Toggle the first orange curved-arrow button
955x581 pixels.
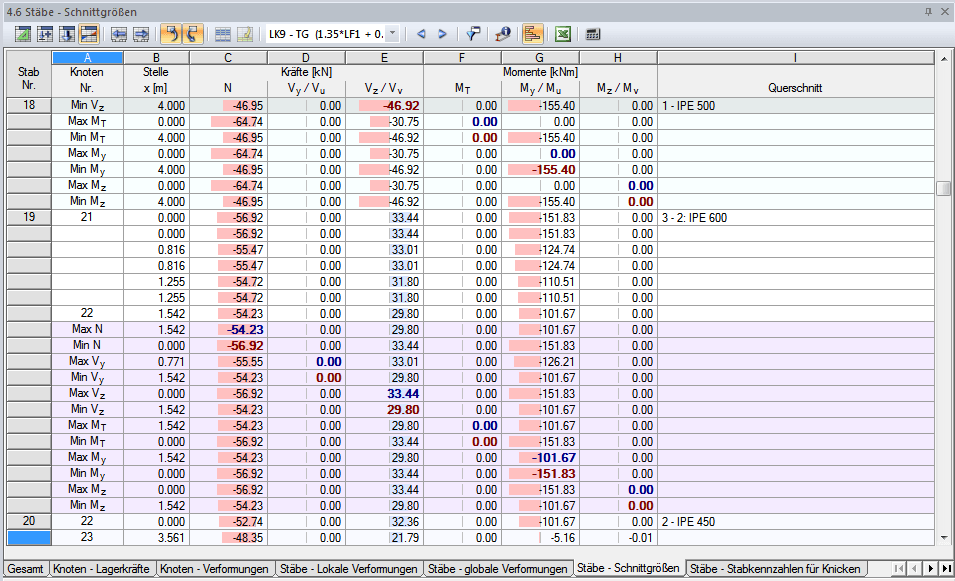[x=171, y=34]
